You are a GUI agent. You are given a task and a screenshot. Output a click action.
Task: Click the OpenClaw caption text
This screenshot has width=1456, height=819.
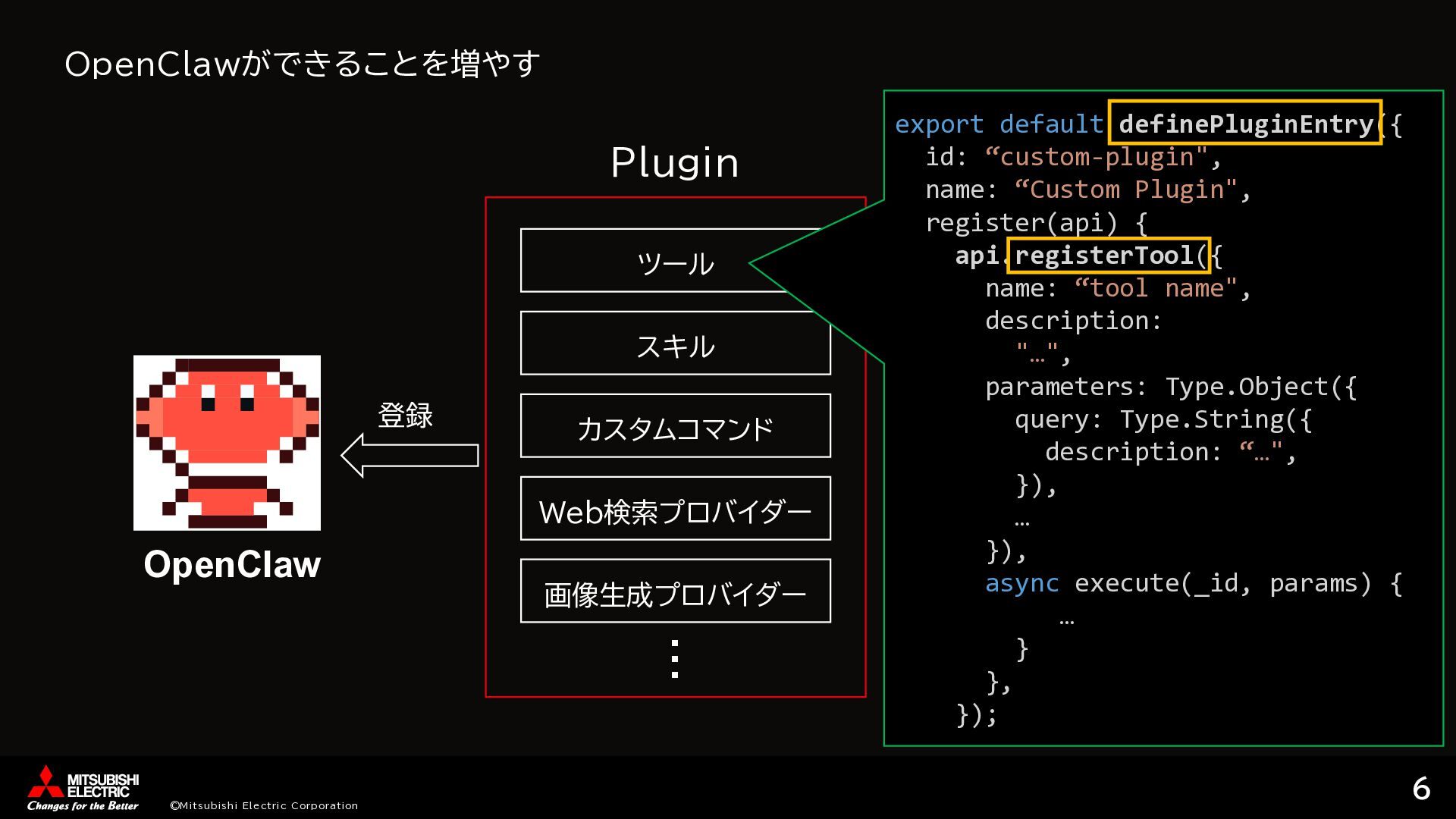tap(232, 565)
